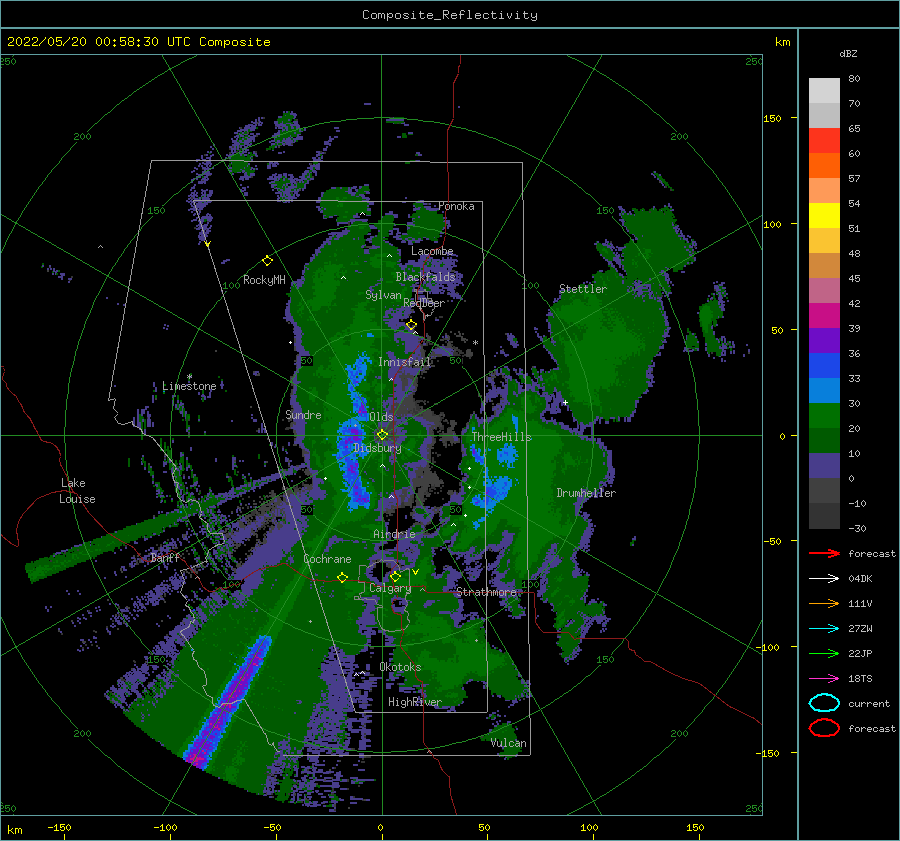Click the Innisfail town label
The width and height of the screenshot is (900, 841).
[x=405, y=362]
